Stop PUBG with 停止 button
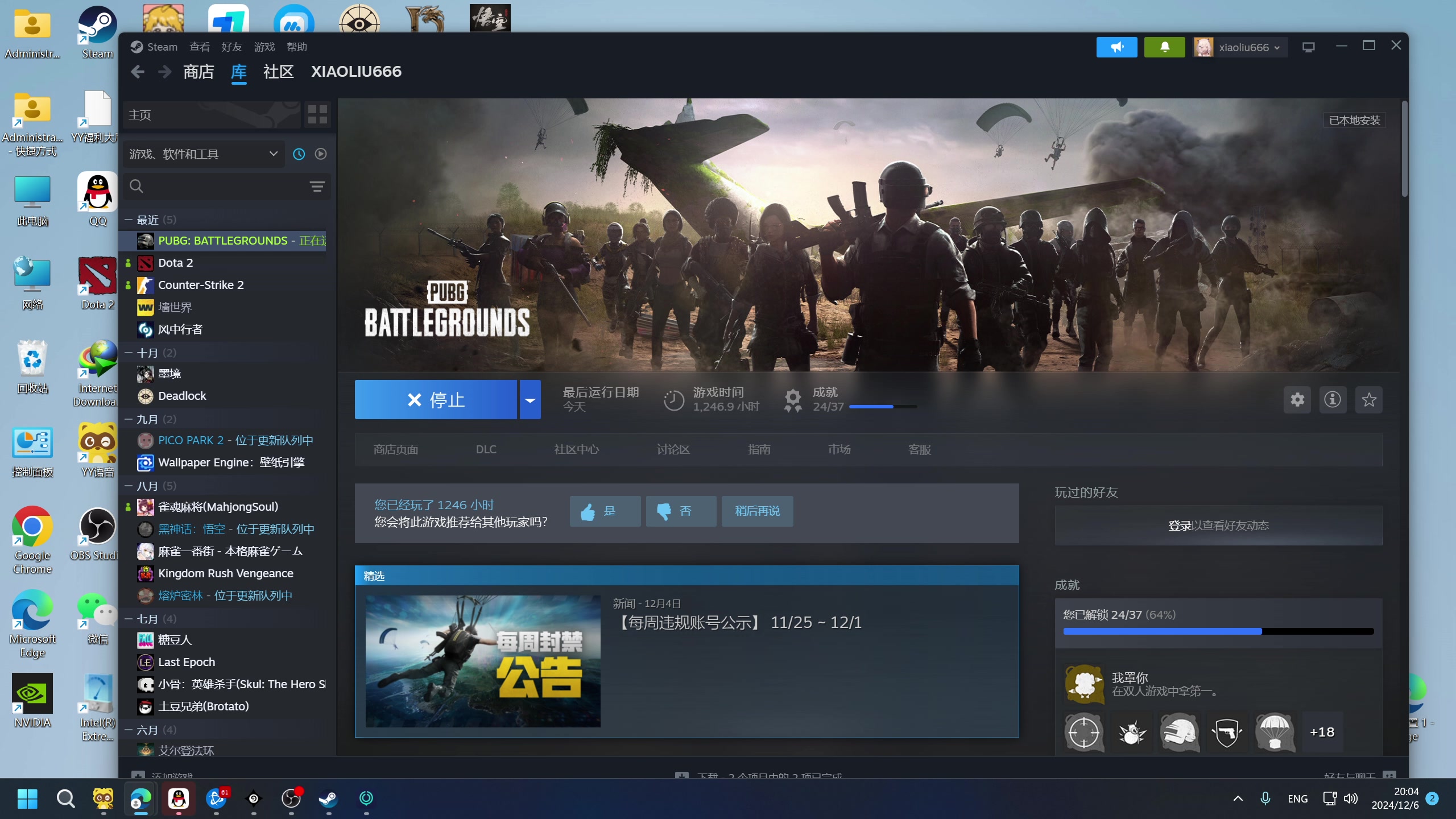This screenshot has width=1456, height=819. tap(436, 400)
